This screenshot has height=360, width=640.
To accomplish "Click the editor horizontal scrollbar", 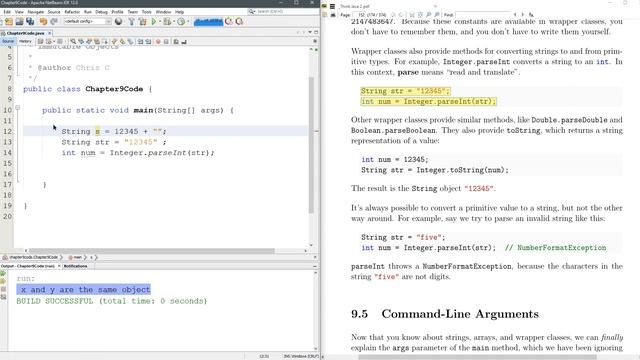I will pyautogui.click(x=151, y=251).
